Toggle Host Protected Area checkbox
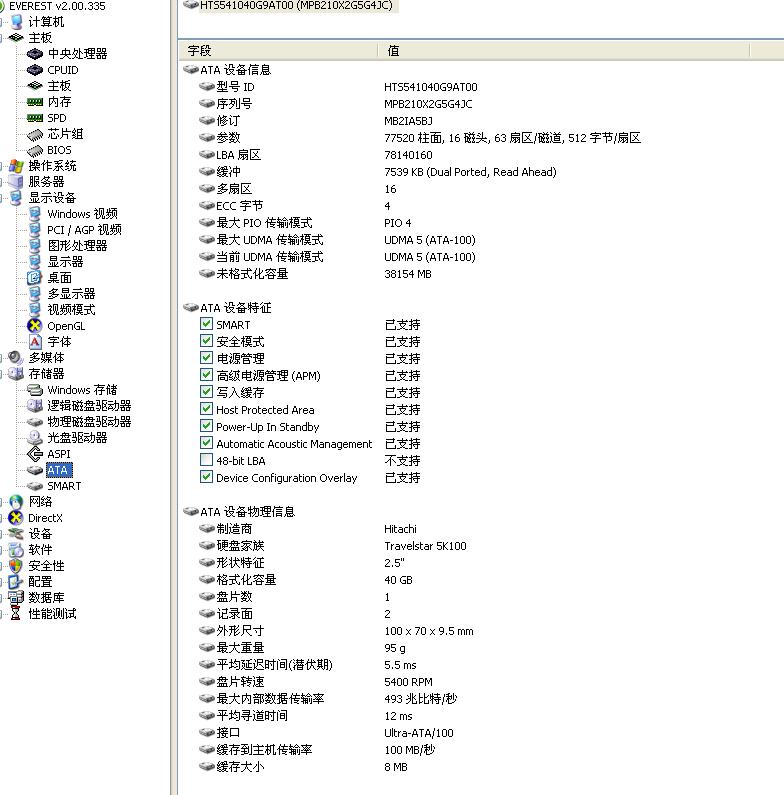 click(x=206, y=409)
